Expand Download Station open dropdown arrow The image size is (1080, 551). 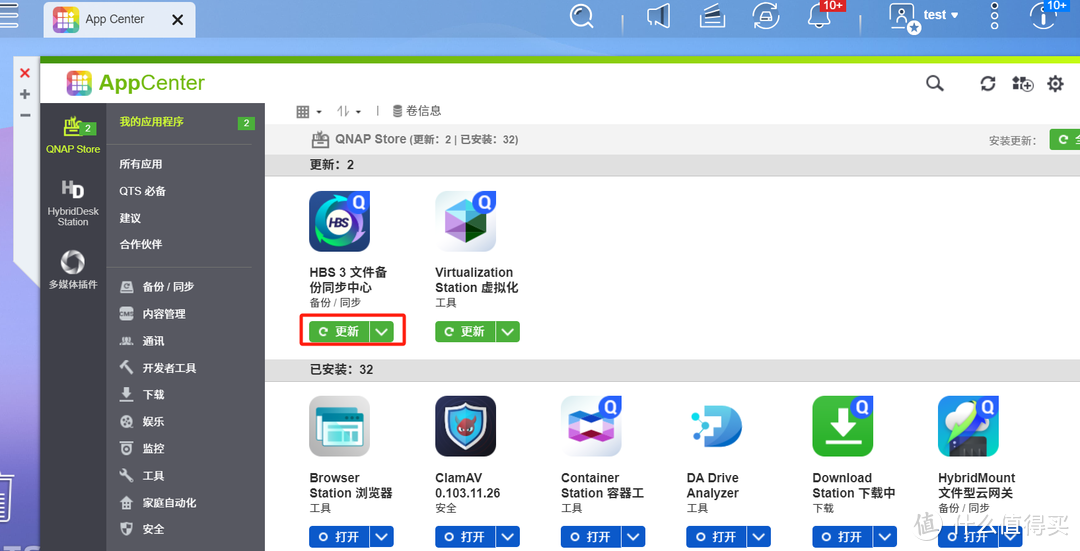(885, 537)
